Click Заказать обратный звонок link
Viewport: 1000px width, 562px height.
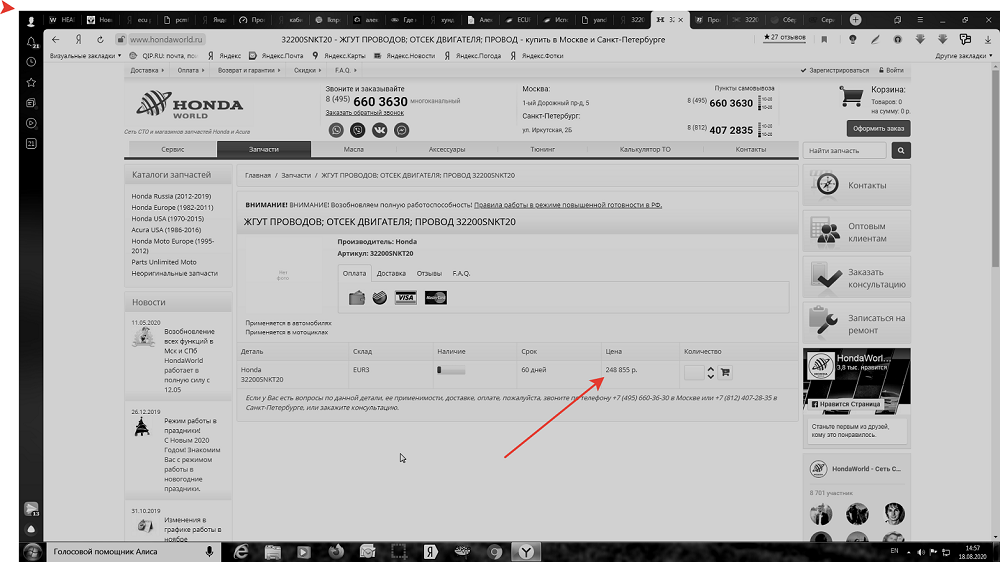pyautogui.click(x=365, y=113)
